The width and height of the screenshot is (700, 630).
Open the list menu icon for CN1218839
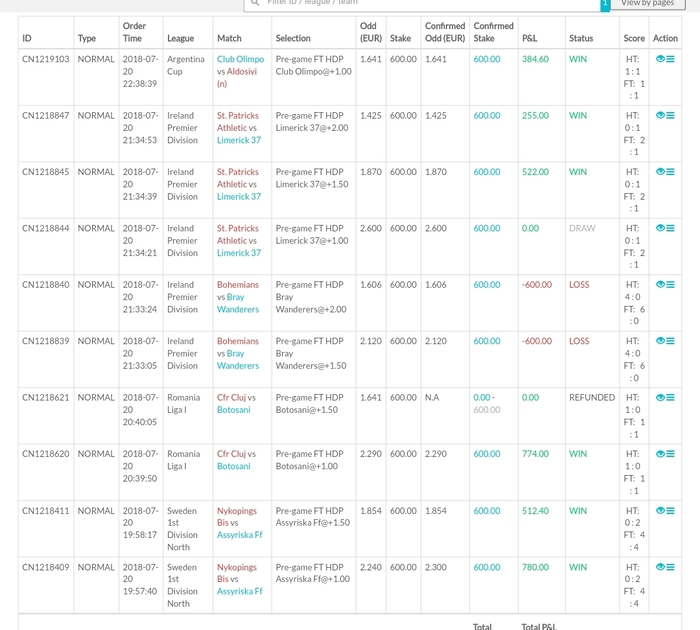(x=670, y=341)
